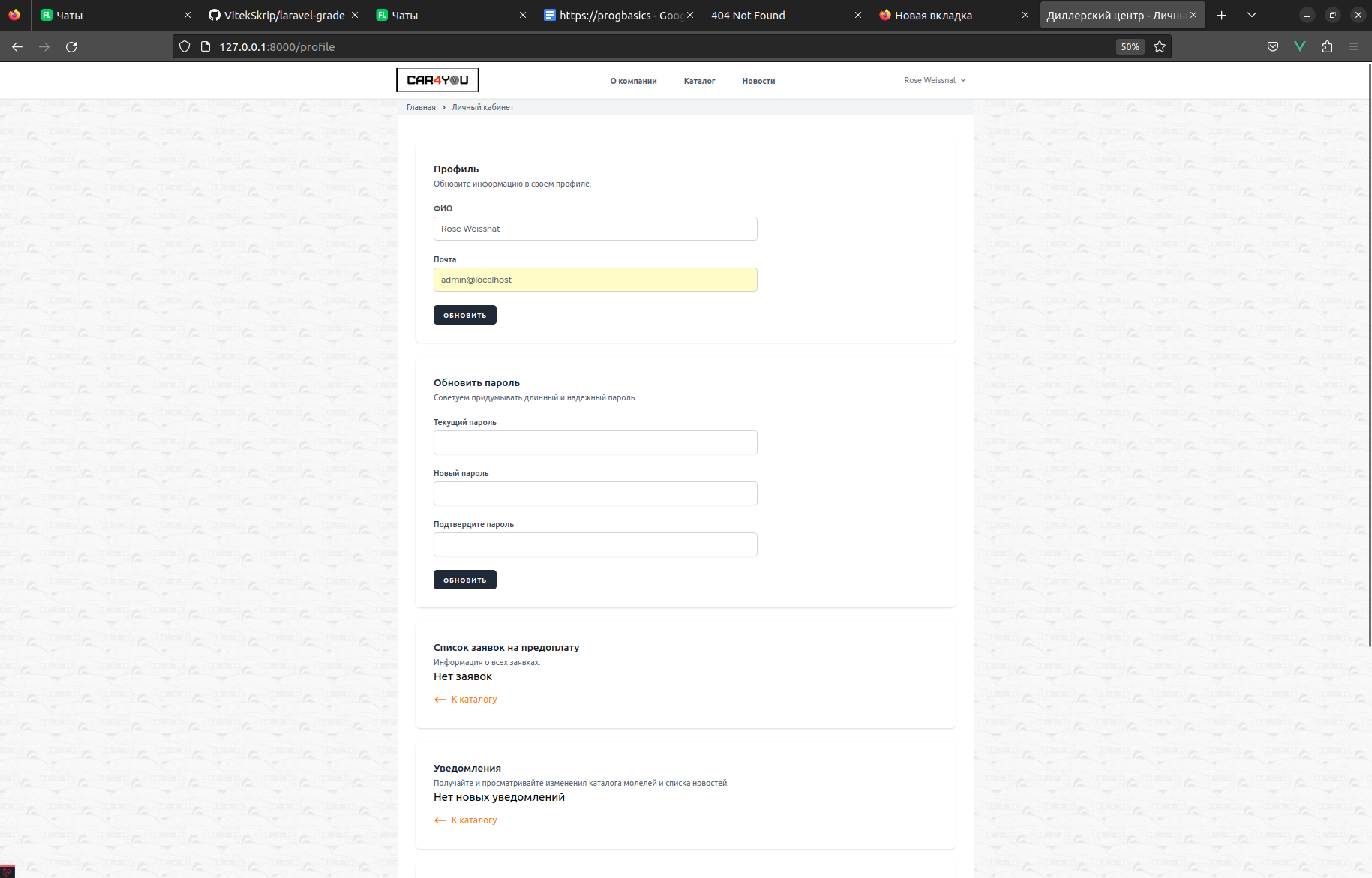The height and width of the screenshot is (878, 1372).
Task: Go back with the browser back arrow
Action: 17,46
